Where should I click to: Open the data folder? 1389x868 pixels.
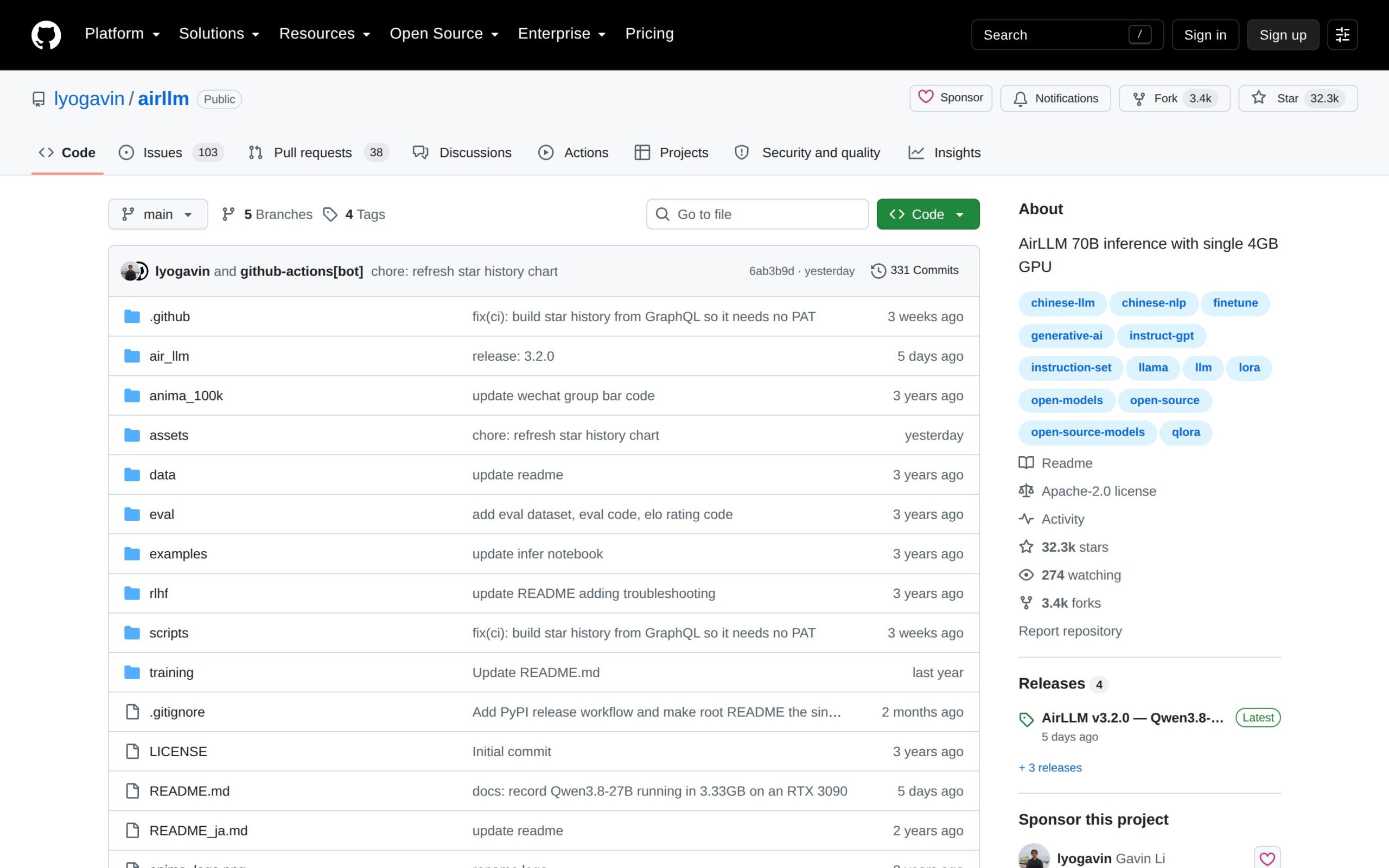tap(162, 475)
